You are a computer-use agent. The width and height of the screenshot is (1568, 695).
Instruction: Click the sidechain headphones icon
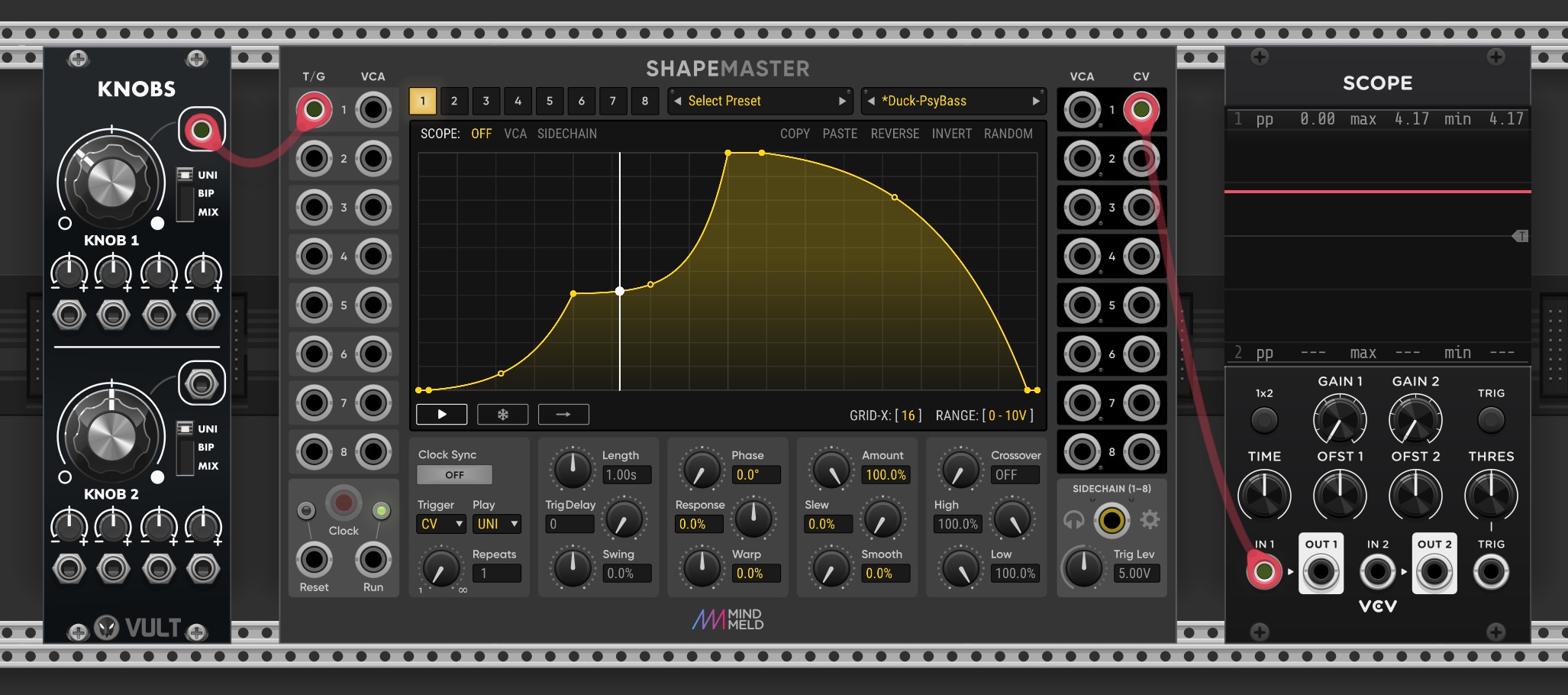pyautogui.click(x=1073, y=521)
